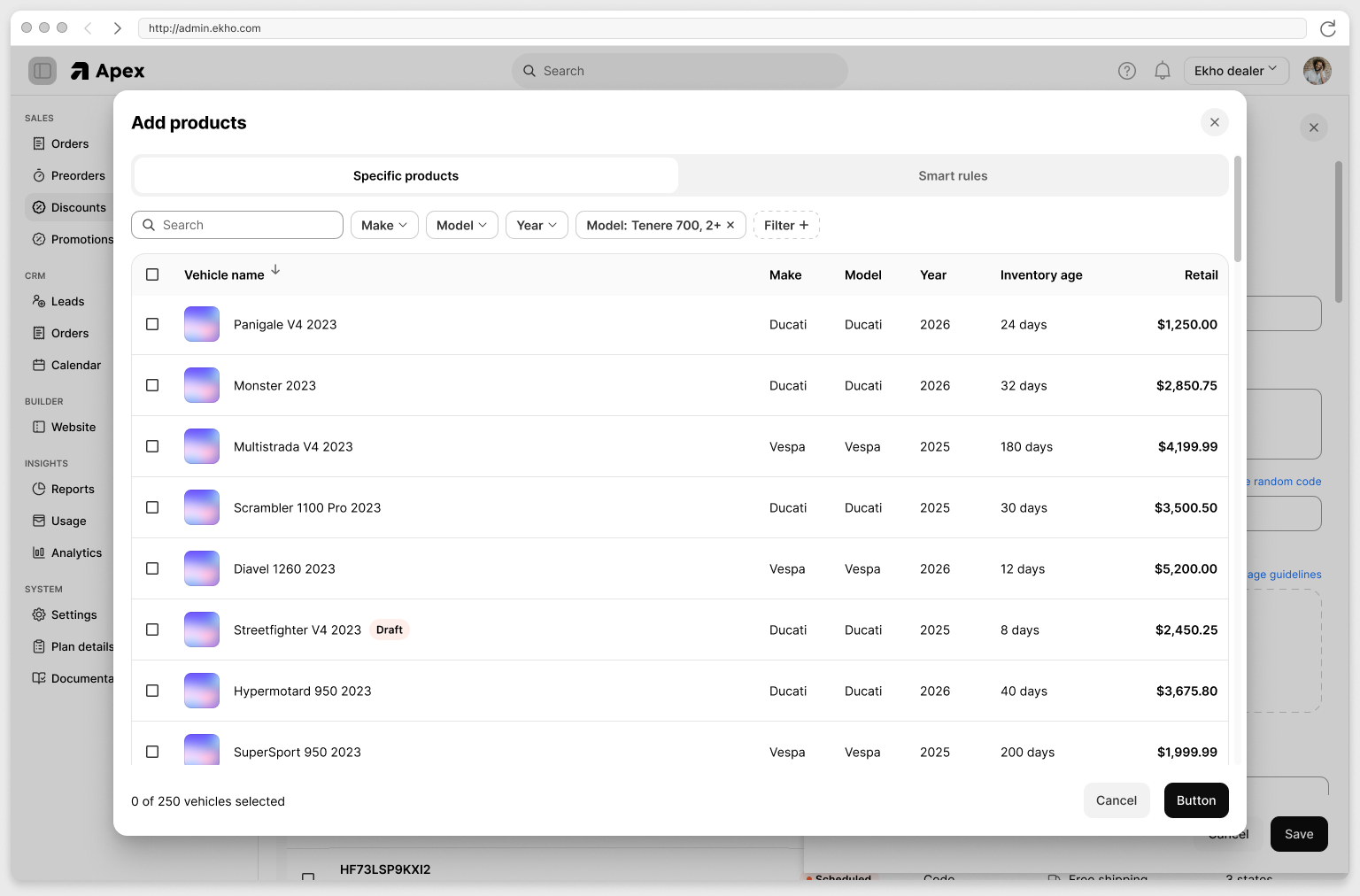Click Diavel 1260 2023 thumbnail
1360x896 pixels.
pyautogui.click(x=202, y=568)
